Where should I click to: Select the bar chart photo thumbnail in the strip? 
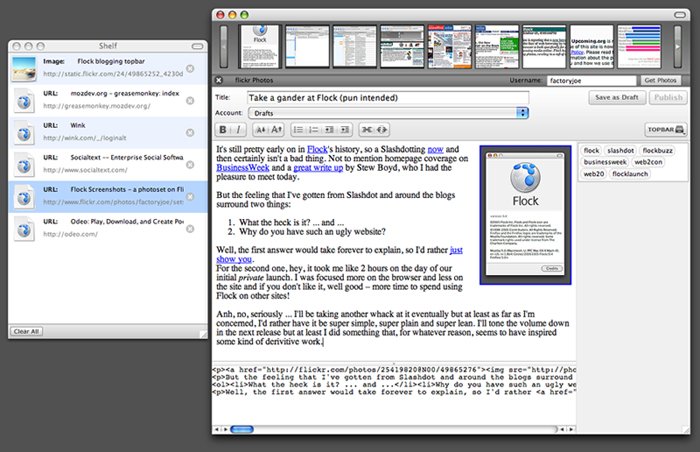point(639,46)
